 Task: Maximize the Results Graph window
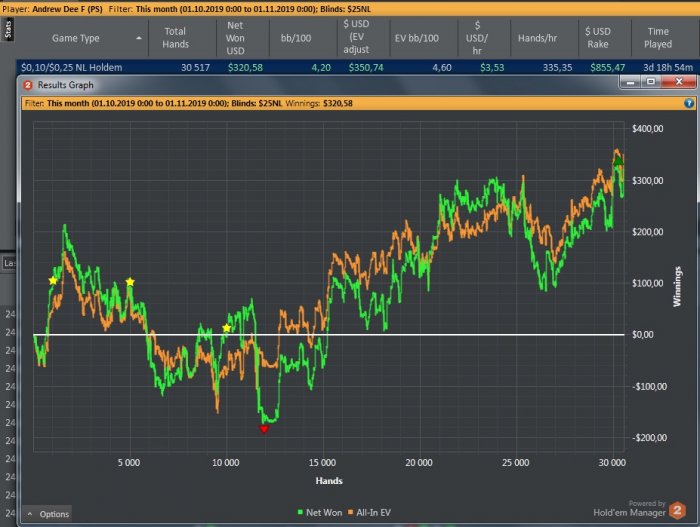pos(651,81)
